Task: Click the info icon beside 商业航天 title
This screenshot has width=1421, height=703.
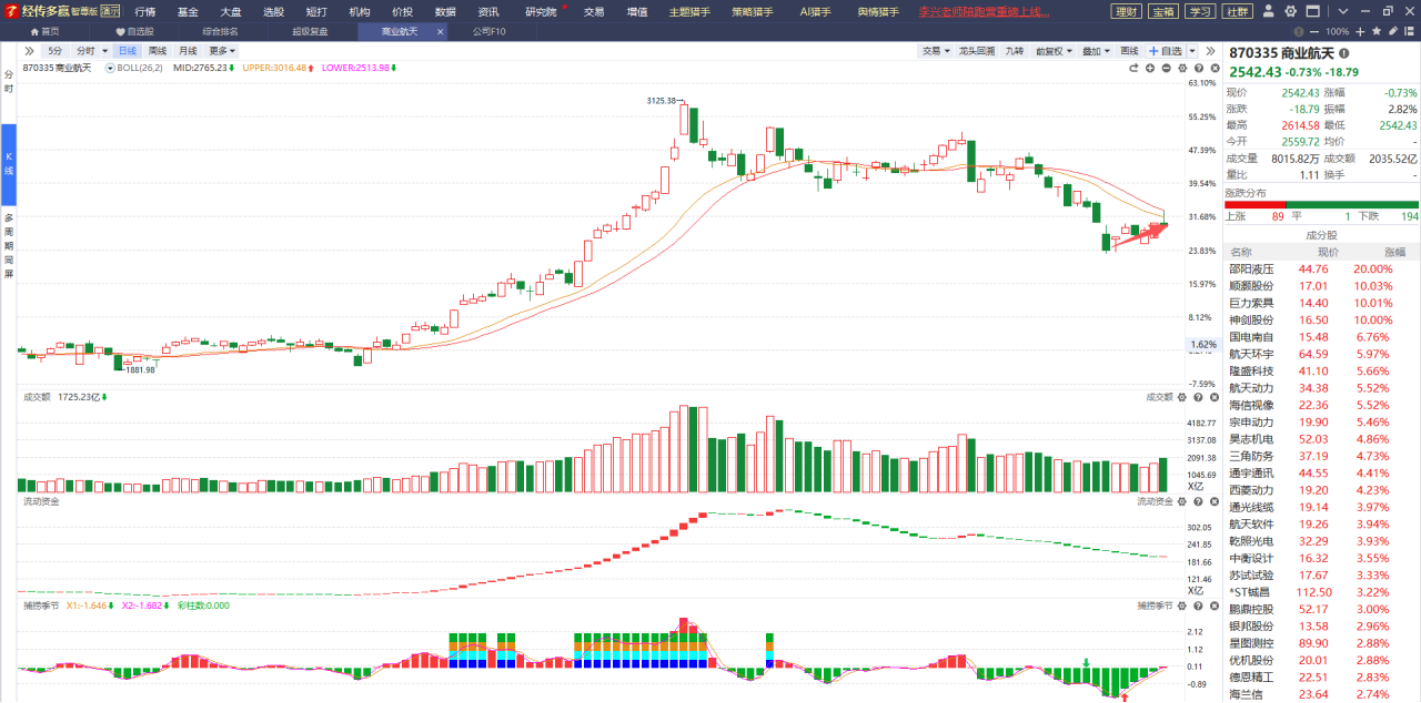Action: point(1344,53)
